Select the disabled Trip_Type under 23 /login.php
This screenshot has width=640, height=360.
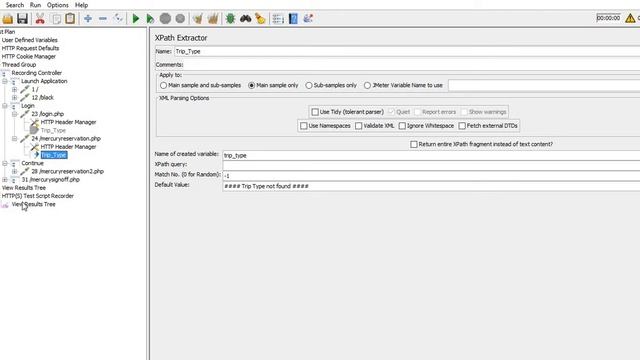click(53, 130)
